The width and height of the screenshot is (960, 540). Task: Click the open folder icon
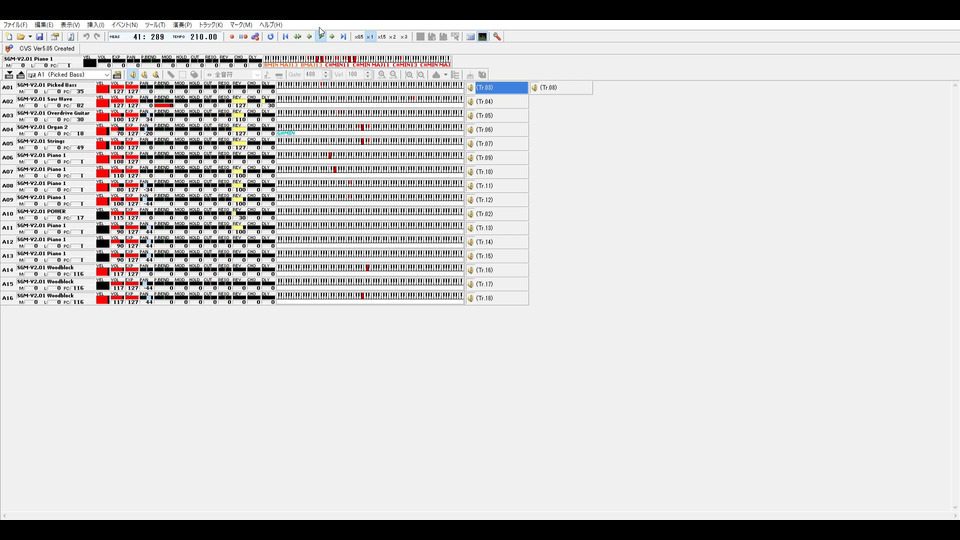point(21,37)
